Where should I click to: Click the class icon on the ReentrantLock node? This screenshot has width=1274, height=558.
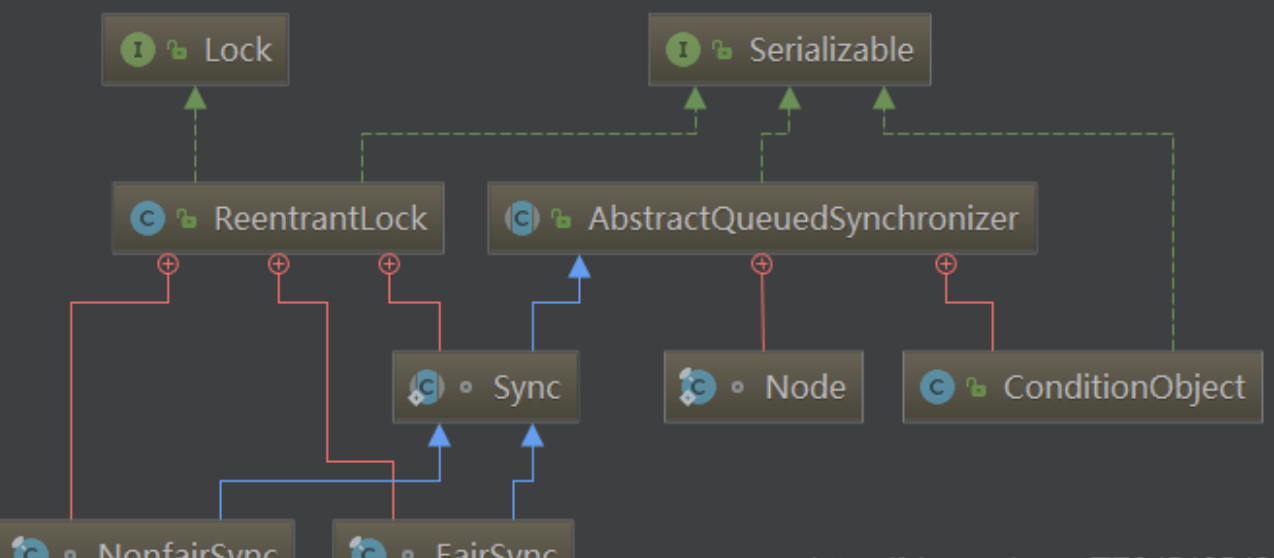point(148,218)
